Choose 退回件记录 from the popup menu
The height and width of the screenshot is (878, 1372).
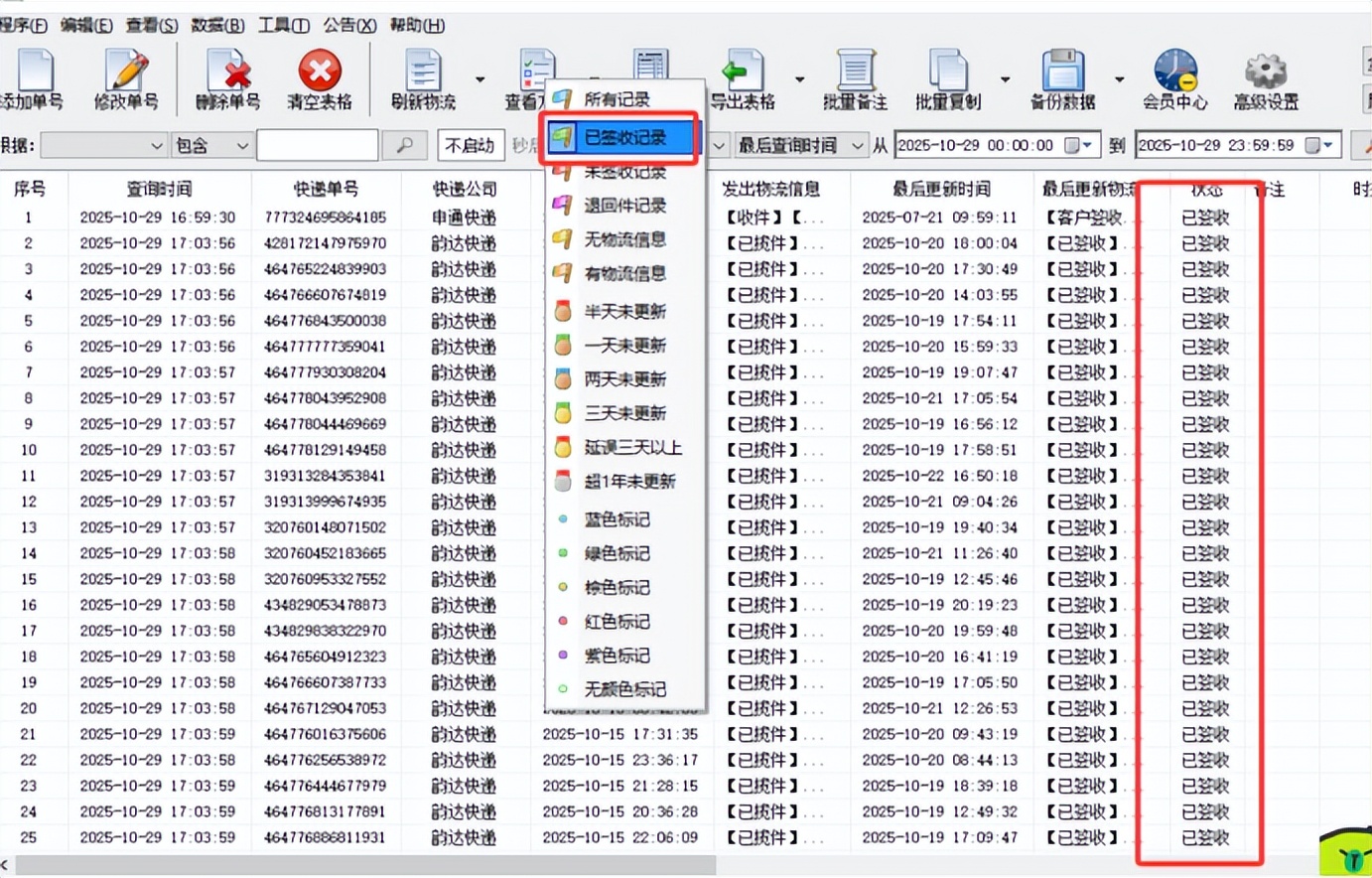pyautogui.click(x=624, y=206)
